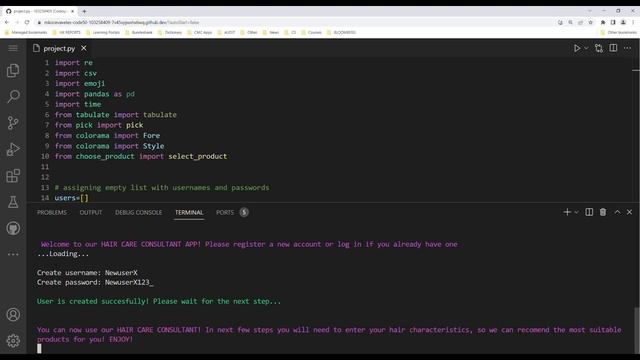Click the 'Create username: NewuserX' terminal line
The image size is (640, 360).
click(x=87, y=273)
